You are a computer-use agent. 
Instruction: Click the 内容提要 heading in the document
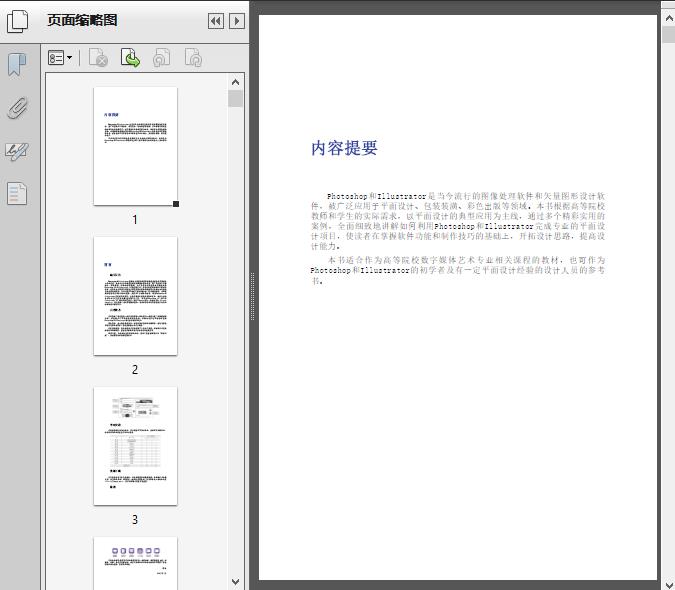(x=344, y=148)
